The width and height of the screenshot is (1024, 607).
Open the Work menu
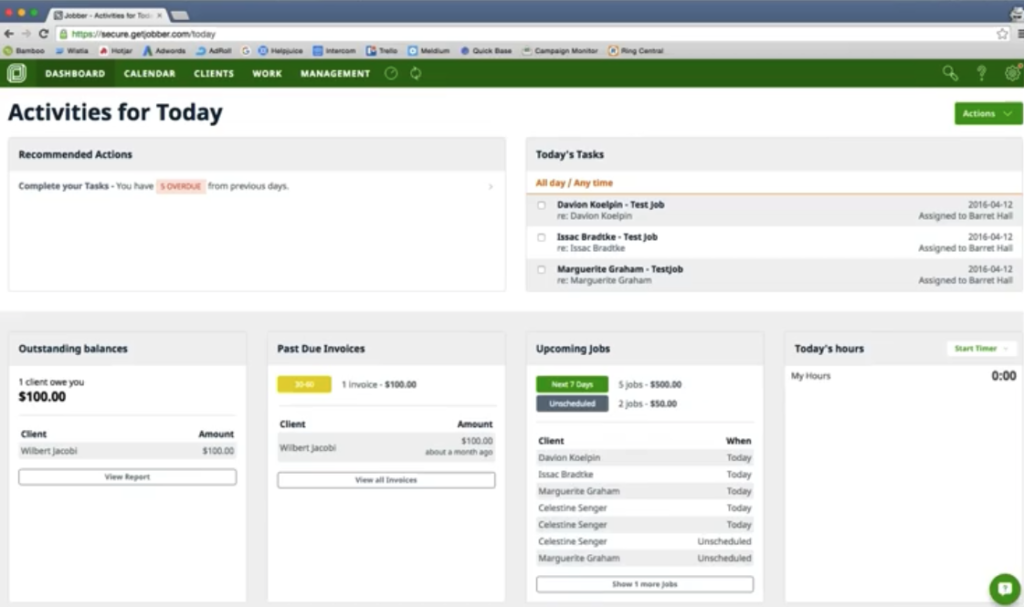[x=267, y=74]
